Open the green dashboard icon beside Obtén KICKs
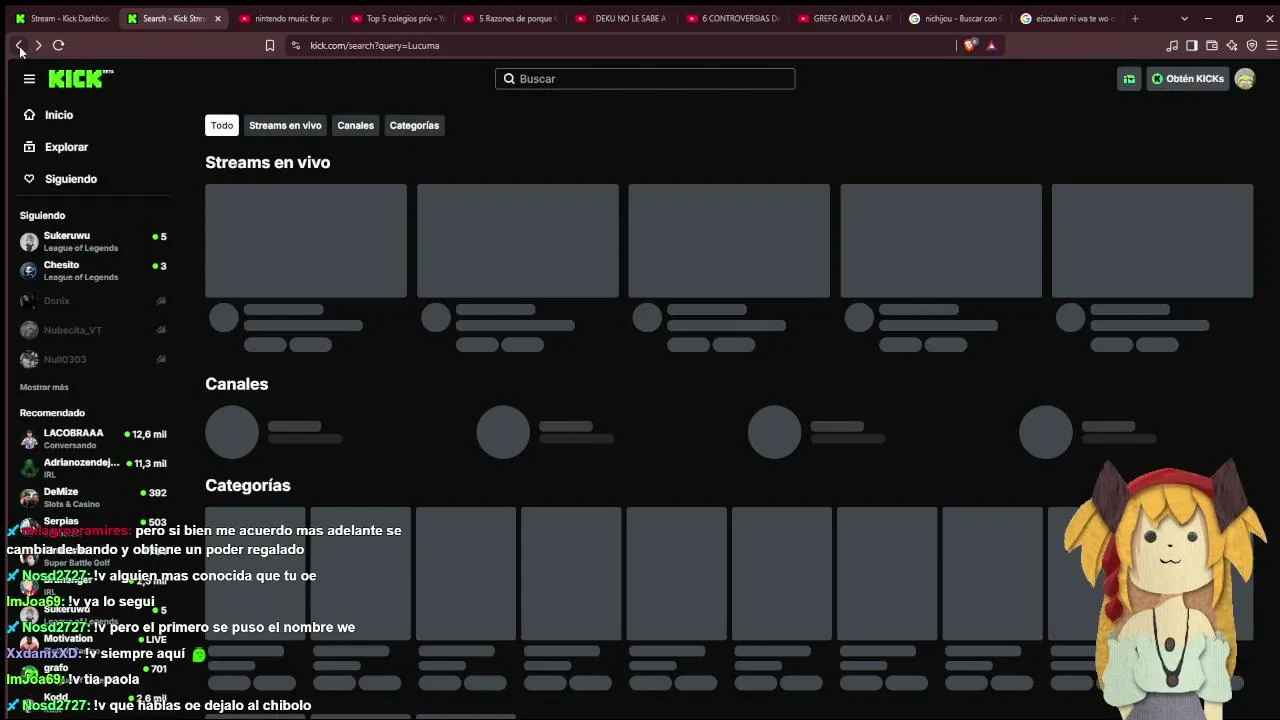 pos(1129,79)
